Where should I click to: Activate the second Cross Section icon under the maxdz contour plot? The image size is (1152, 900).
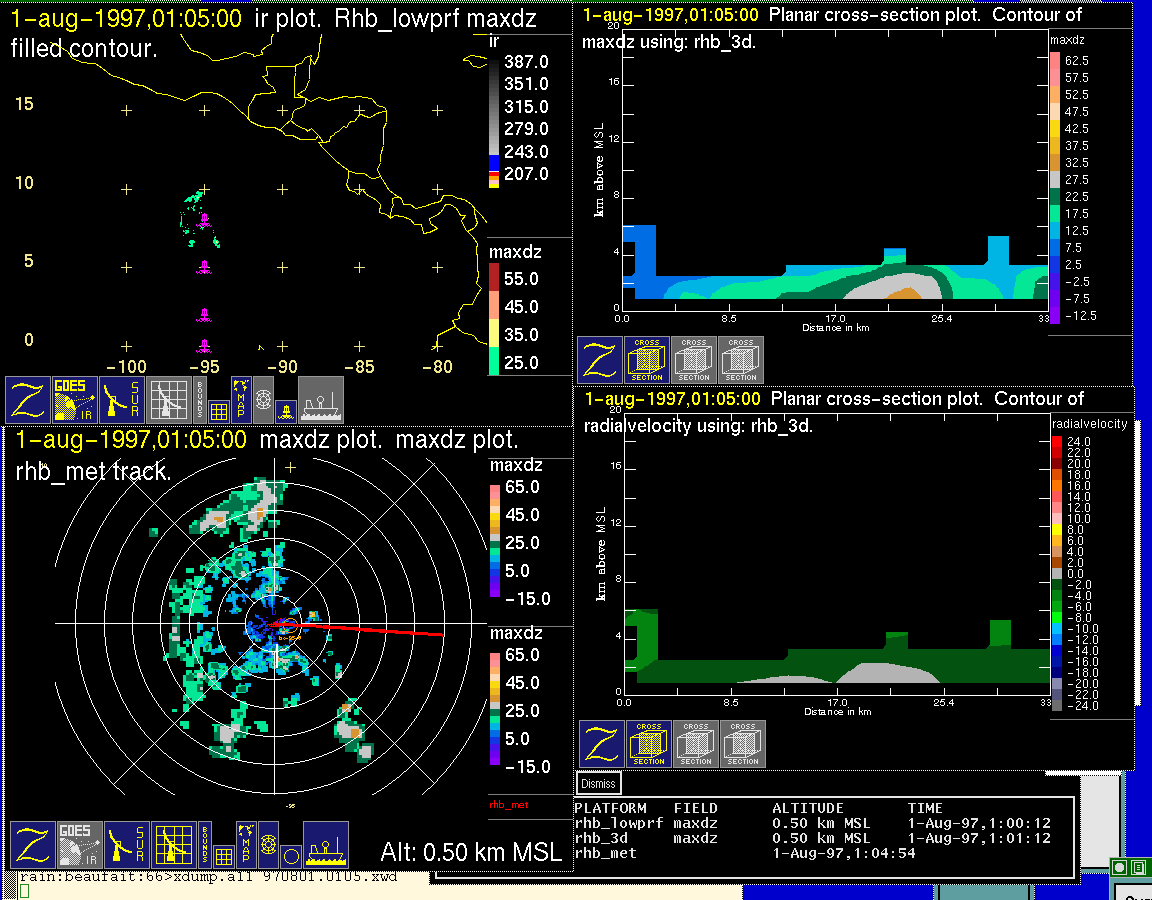tap(694, 360)
